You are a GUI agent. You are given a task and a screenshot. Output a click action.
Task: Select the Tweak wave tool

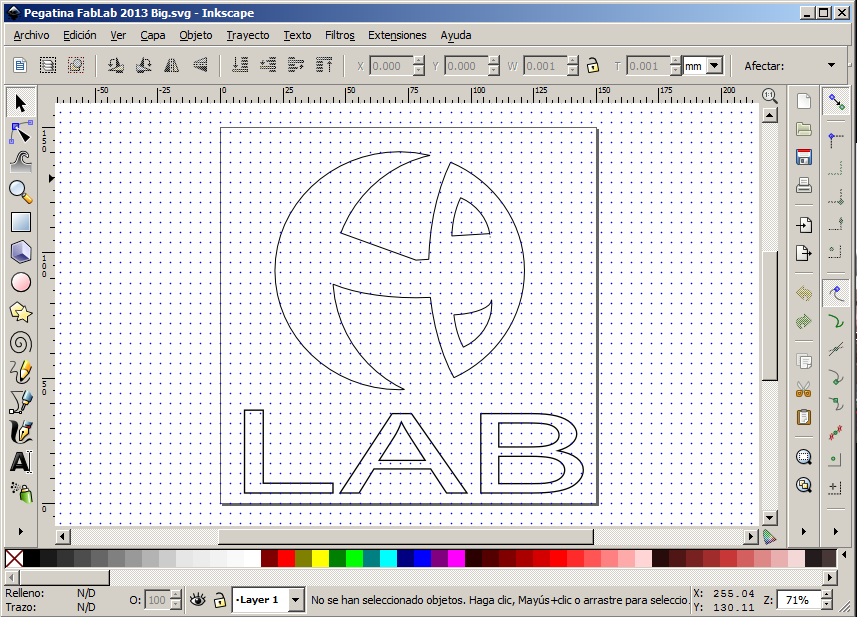(21, 162)
